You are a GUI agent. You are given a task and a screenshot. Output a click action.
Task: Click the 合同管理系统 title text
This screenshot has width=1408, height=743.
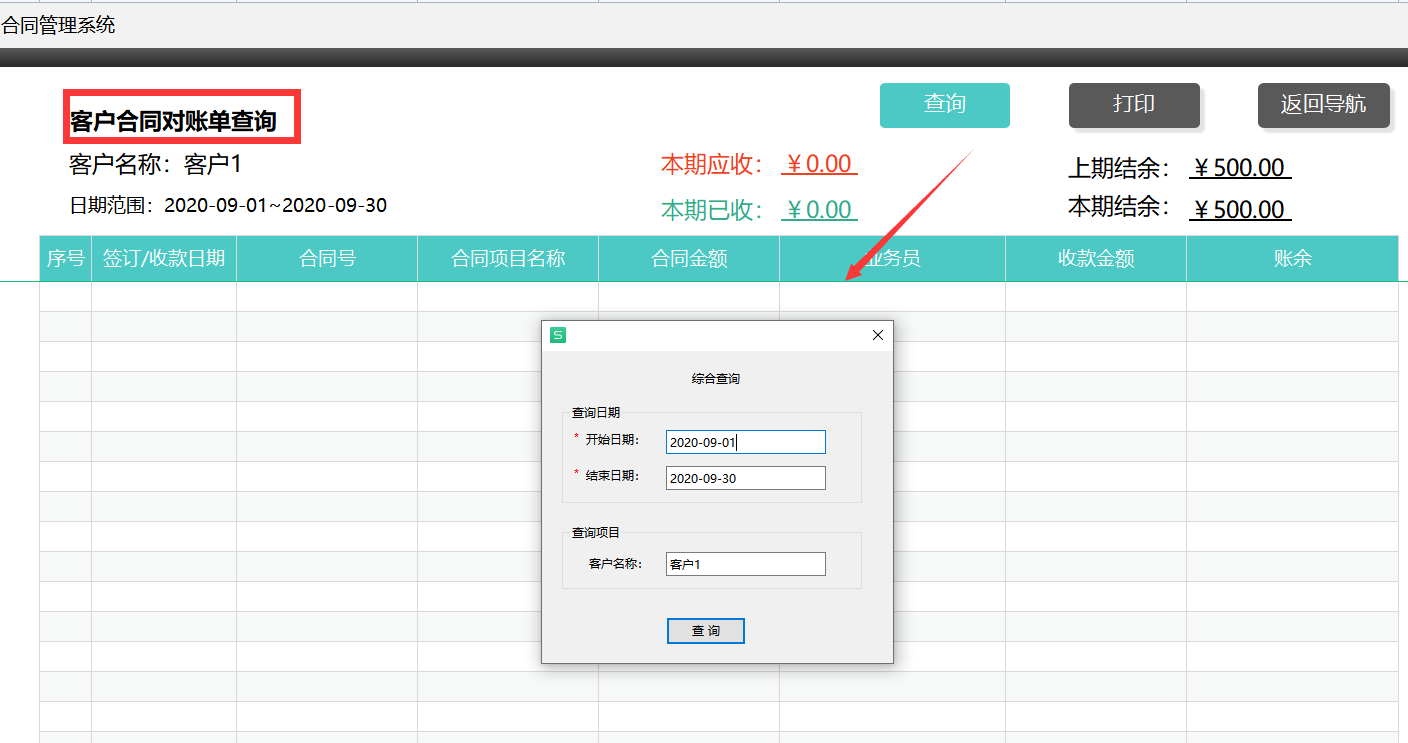[57, 24]
